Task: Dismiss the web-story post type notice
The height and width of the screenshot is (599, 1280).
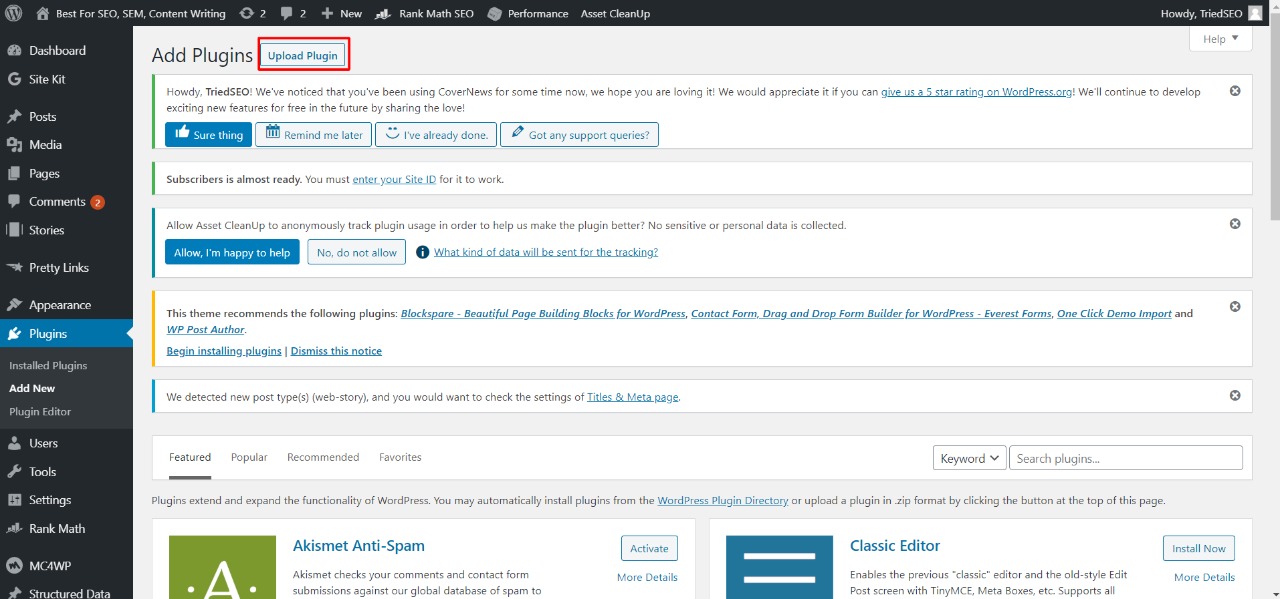Action: [x=1235, y=395]
